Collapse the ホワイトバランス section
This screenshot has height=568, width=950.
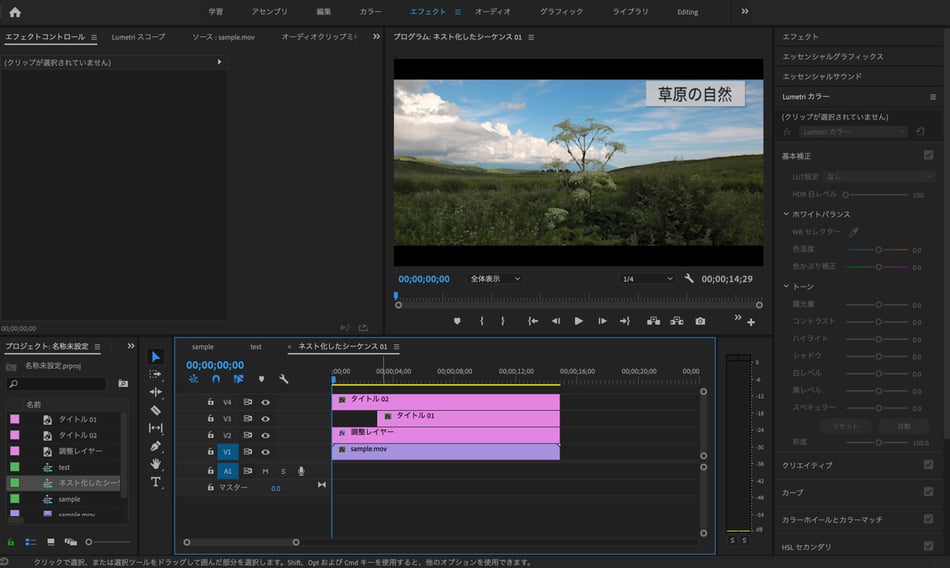(787, 214)
